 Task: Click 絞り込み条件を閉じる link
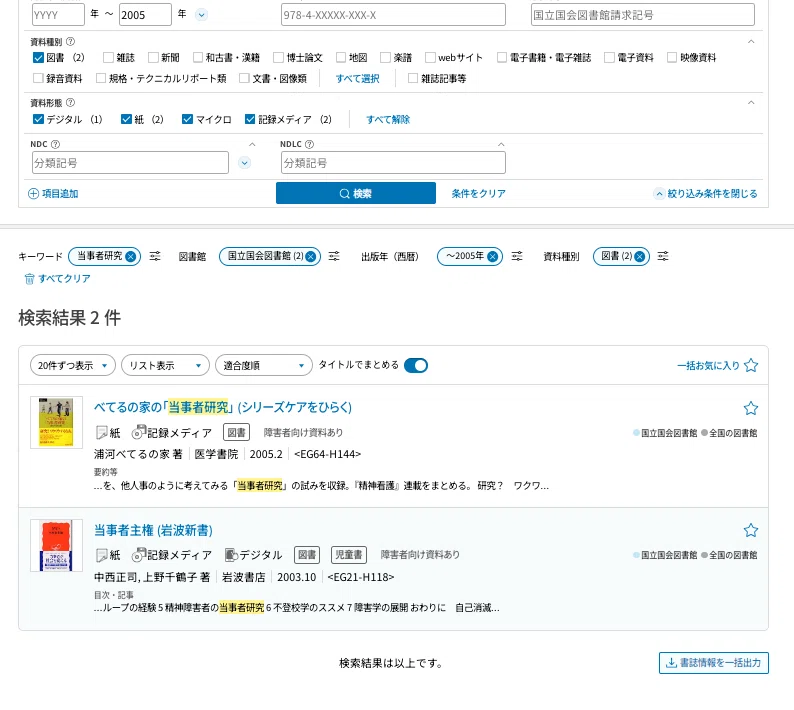pyautogui.click(x=706, y=193)
